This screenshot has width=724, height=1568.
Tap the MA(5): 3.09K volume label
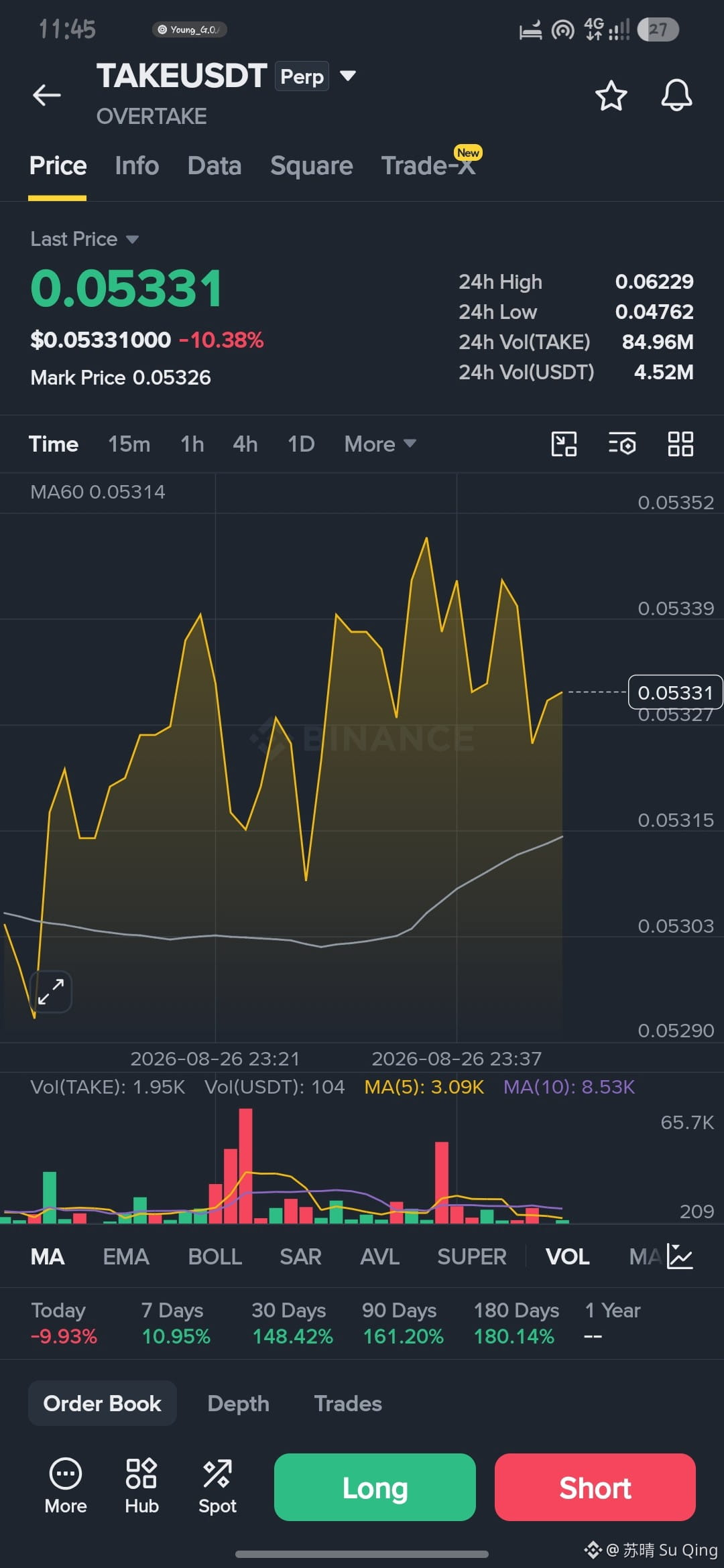tap(424, 1087)
